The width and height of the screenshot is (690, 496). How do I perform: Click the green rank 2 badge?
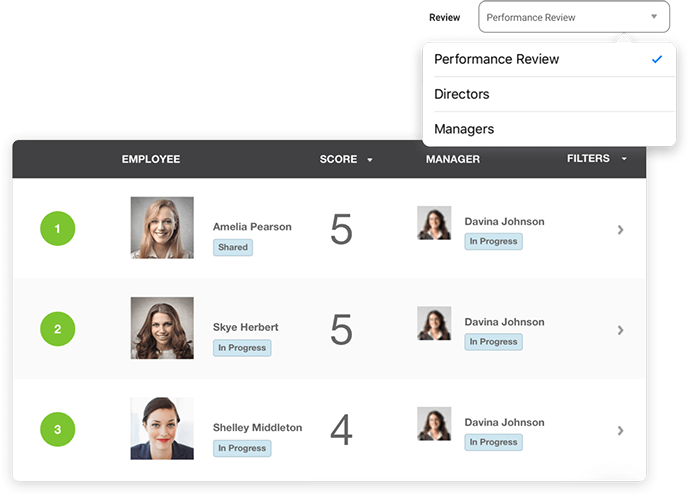tap(58, 329)
